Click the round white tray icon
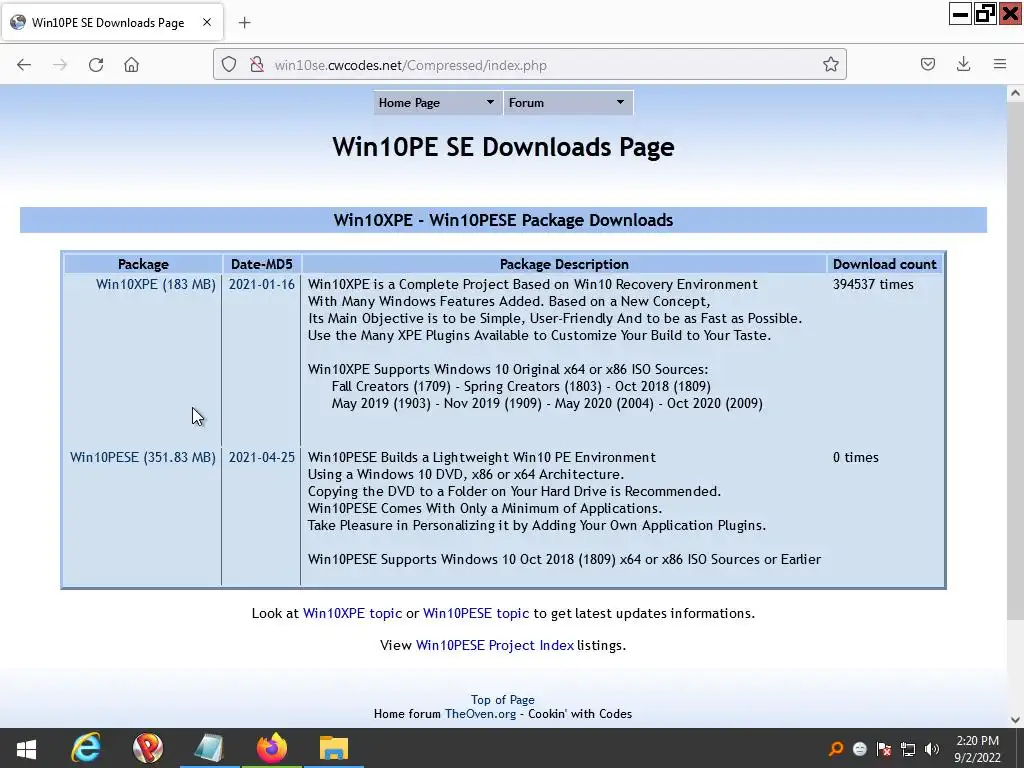1024x768 pixels. click(860, 749)
